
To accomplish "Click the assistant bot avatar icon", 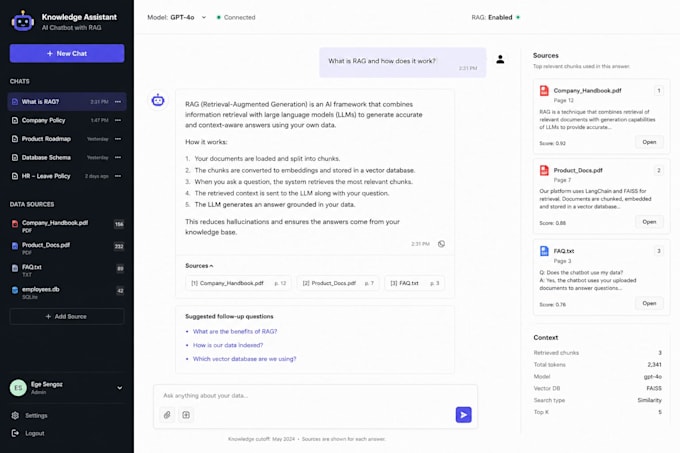I will [x=158, y=100].
